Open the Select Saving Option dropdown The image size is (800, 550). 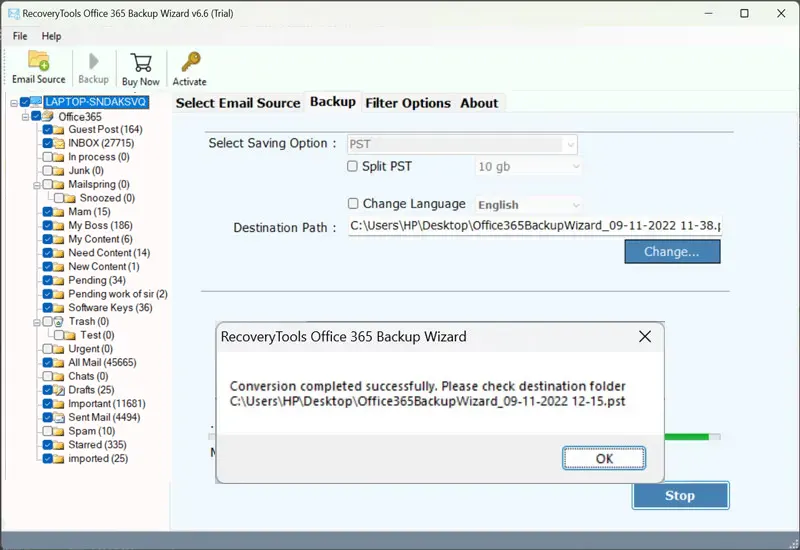(462, 144)
